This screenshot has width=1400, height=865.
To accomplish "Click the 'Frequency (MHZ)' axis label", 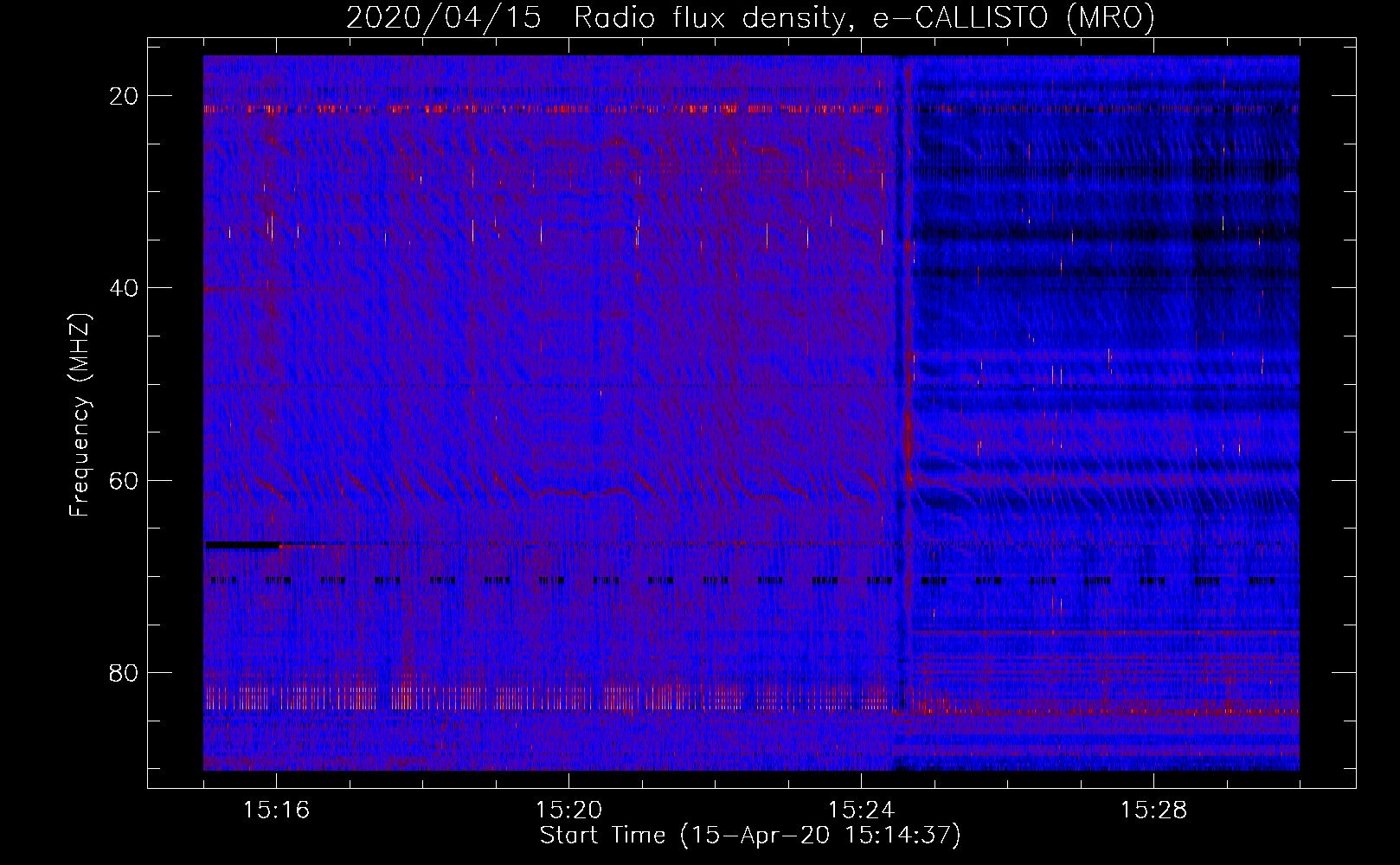I will (80, 415).
